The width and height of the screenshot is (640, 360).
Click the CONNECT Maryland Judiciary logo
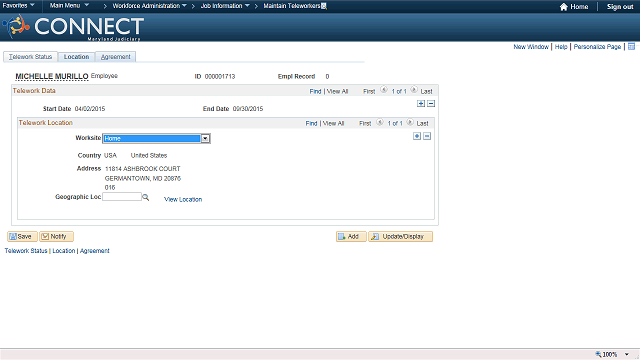click(x=73, y=27)
